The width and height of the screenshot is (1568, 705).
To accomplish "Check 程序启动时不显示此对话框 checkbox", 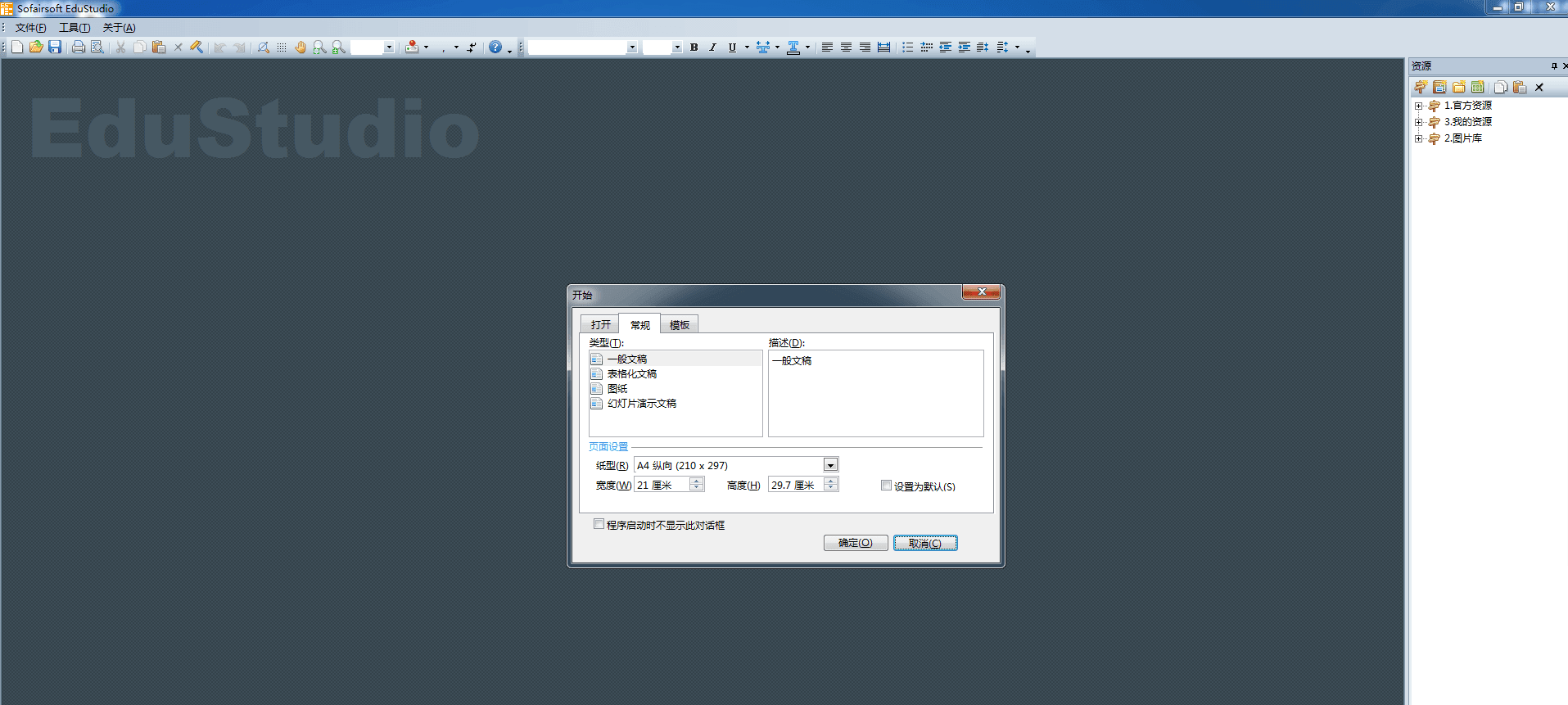I will coord(599,524).
